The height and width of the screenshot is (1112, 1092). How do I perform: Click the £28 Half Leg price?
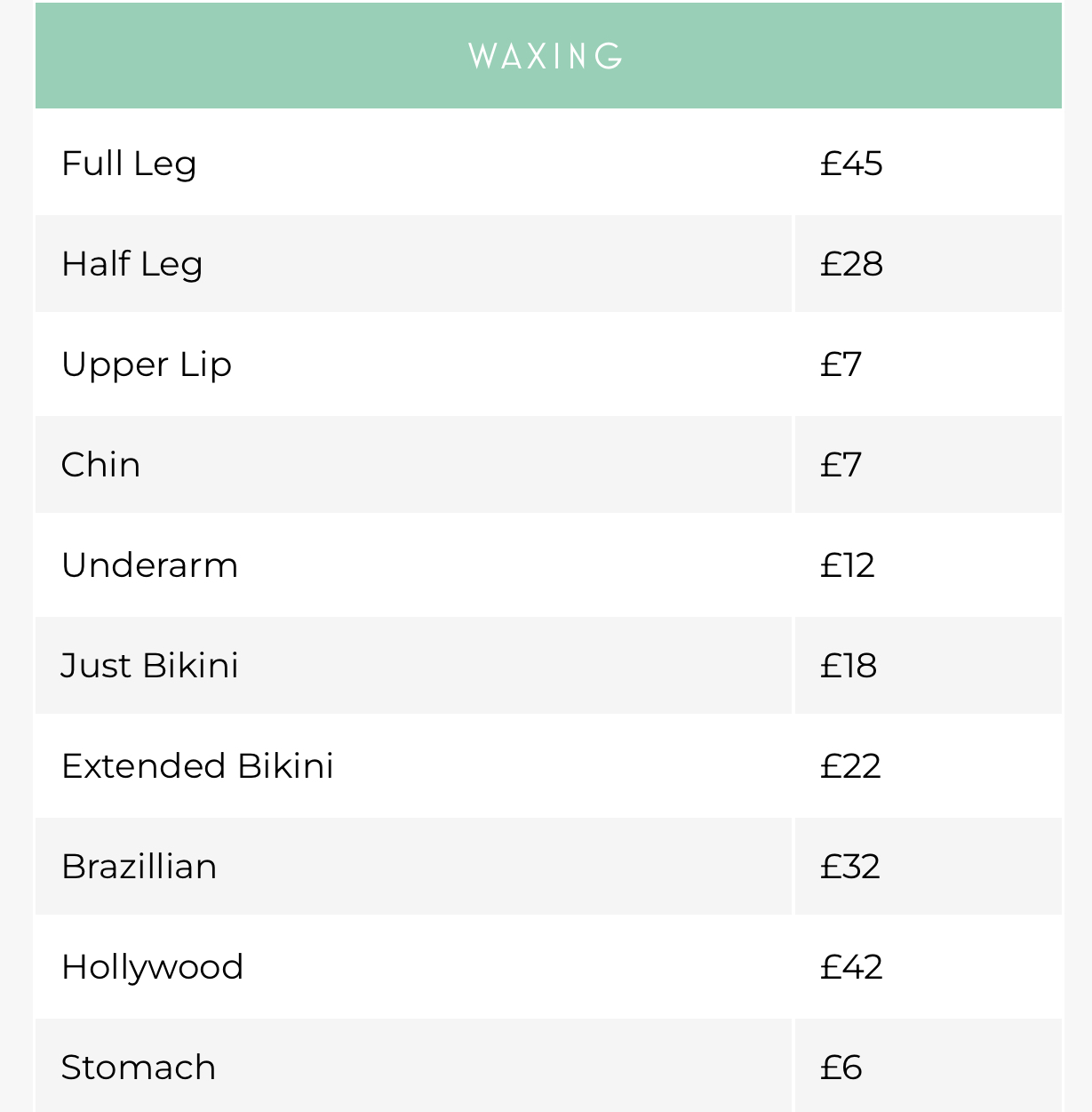[851, 264]
